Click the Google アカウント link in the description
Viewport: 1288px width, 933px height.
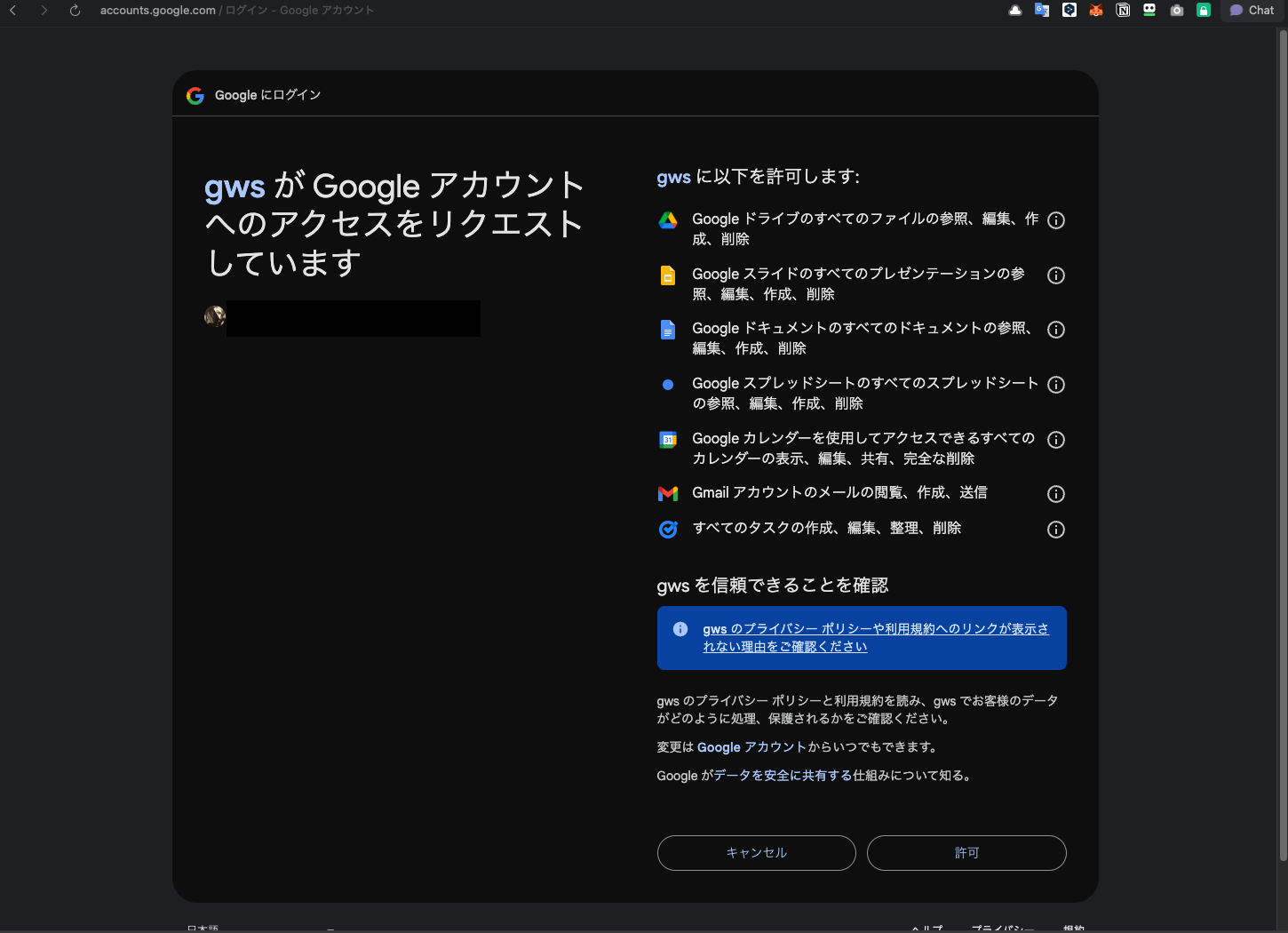[753, 747]
